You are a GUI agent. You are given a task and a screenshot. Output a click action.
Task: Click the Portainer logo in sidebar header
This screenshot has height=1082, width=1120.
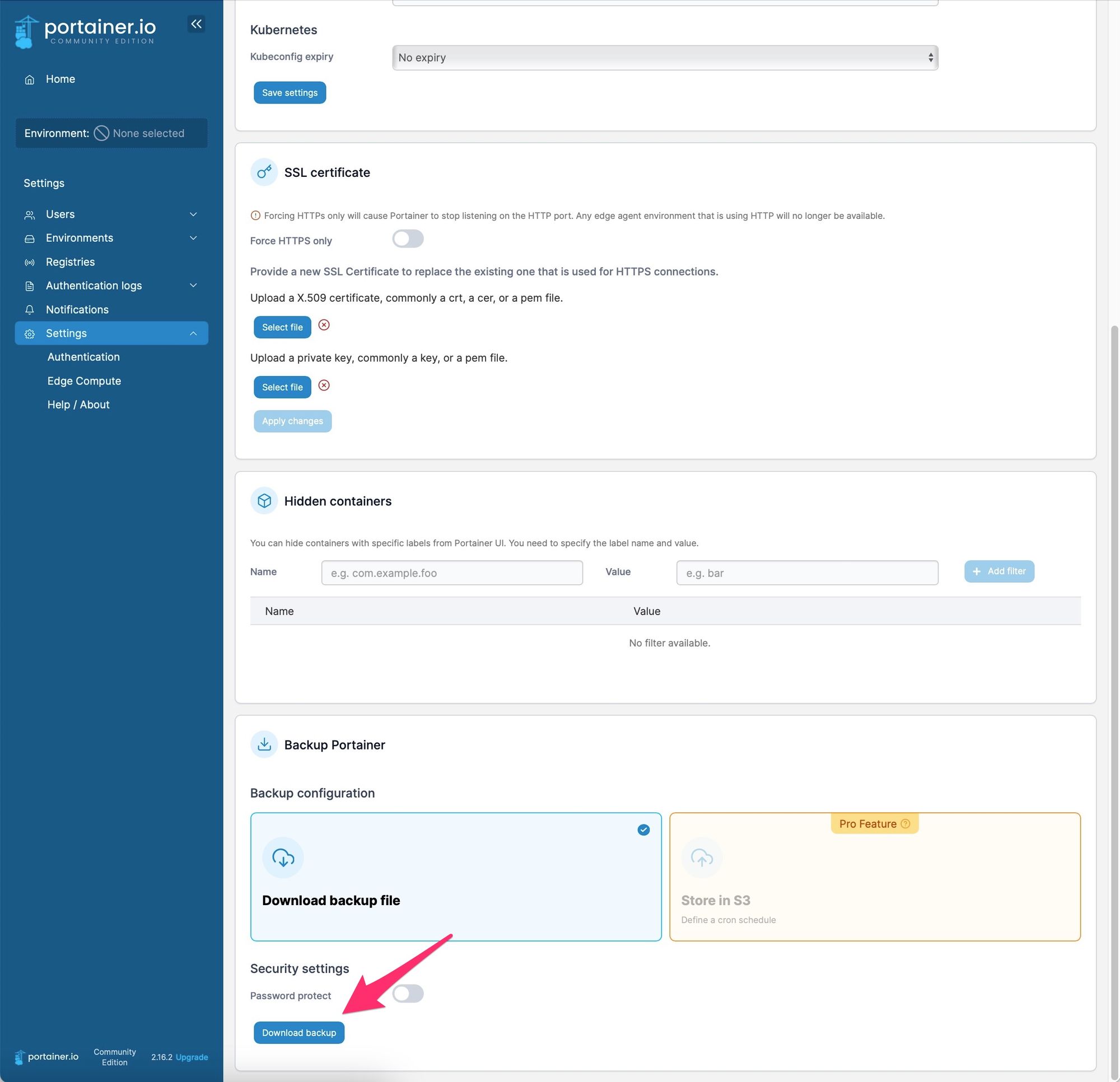pos(85,31)
